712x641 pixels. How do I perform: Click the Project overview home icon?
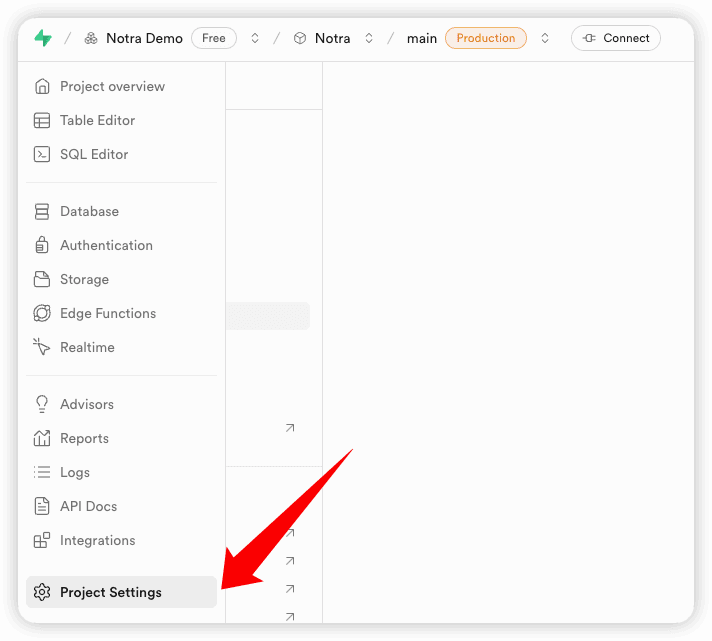tap(42, 87)
